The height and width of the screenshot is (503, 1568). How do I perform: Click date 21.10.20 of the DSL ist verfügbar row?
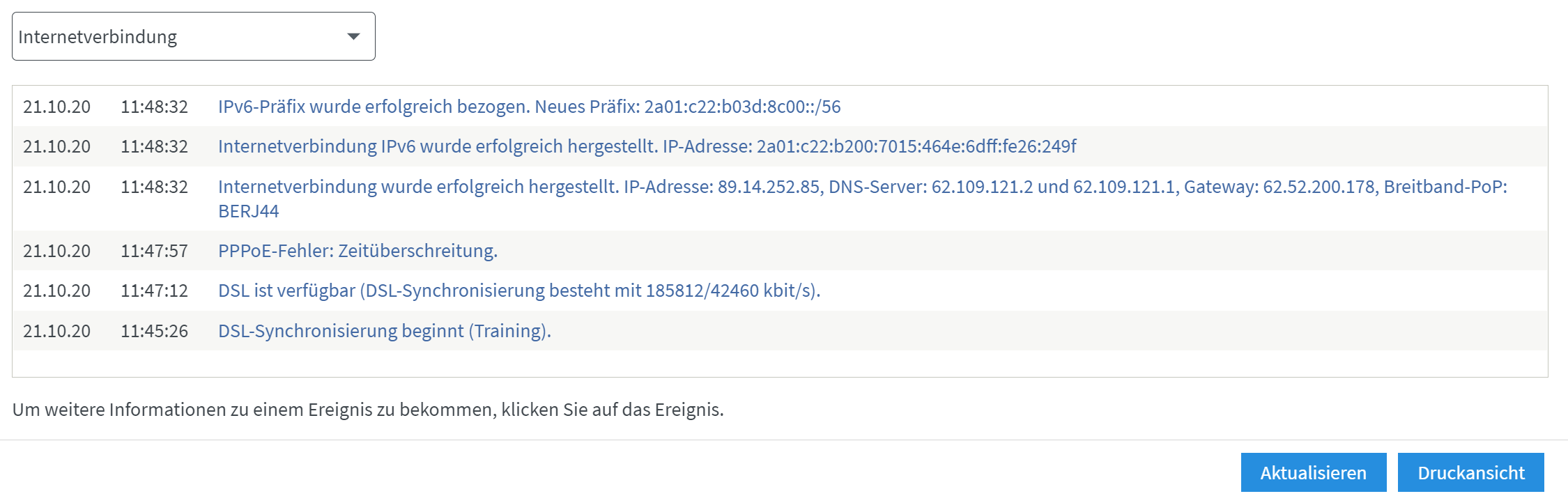[x=56, y=291]
